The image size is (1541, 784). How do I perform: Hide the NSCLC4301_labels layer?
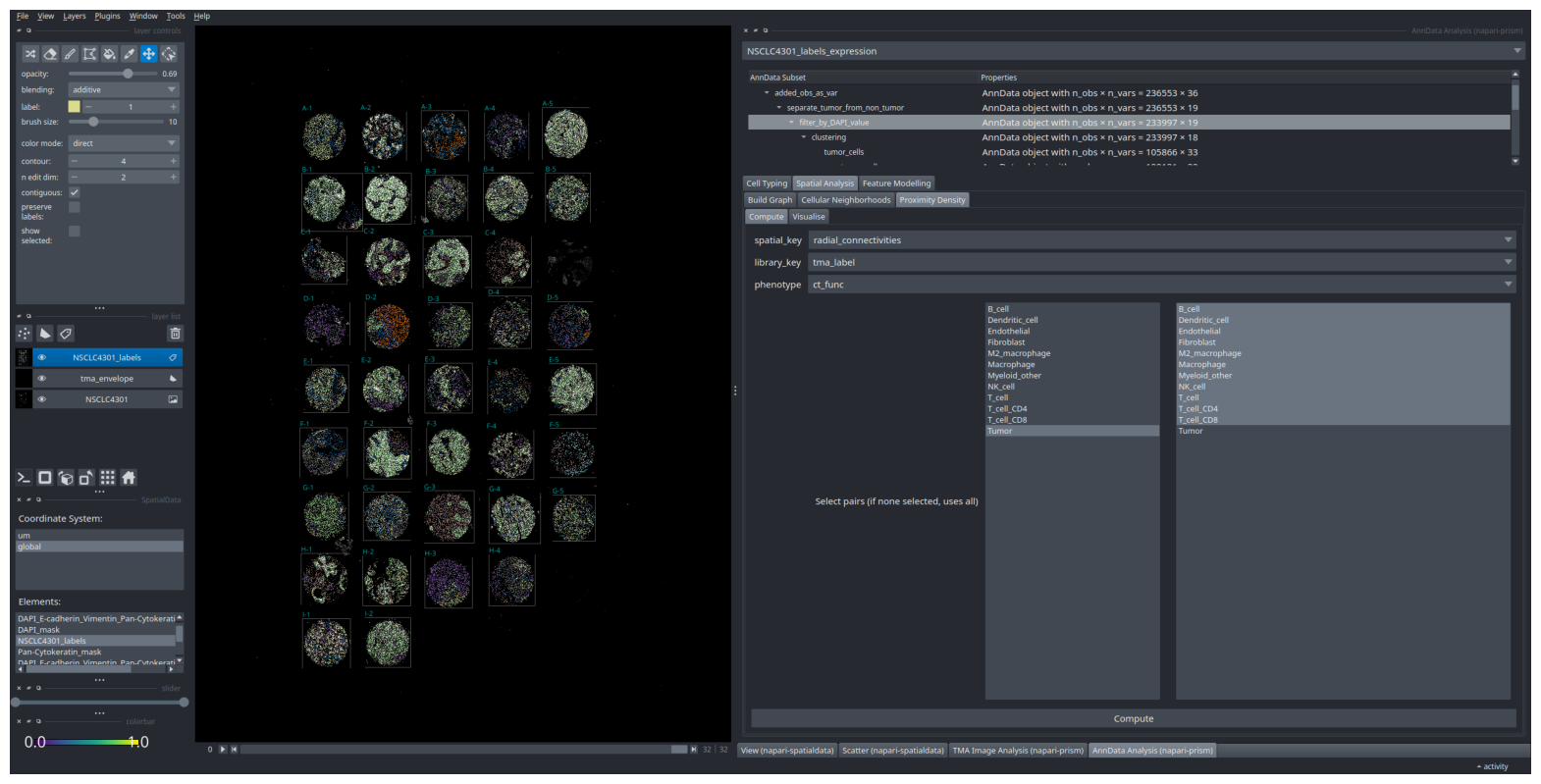41,357
